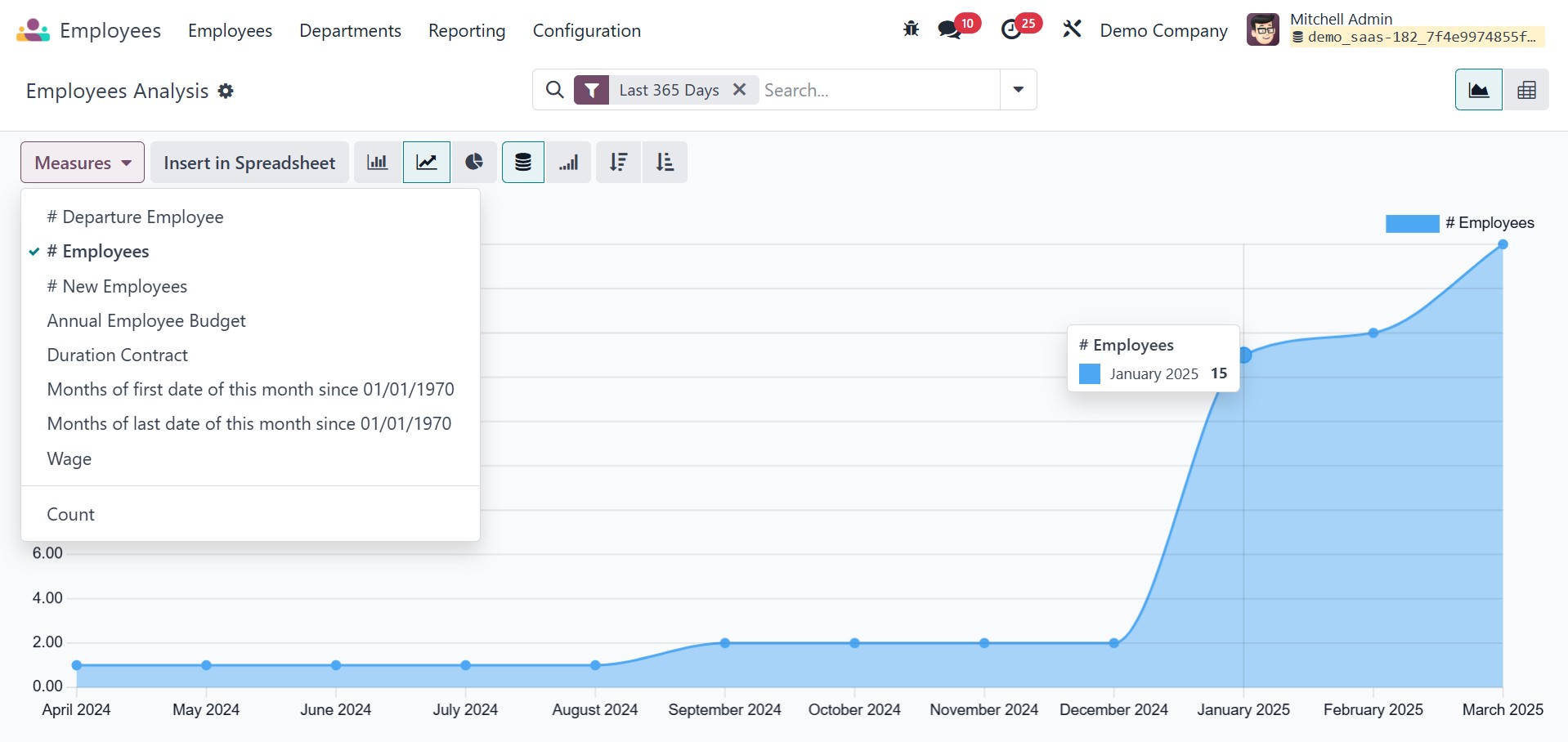Sort chart in descending order
Viewport: 1568px width, 742px height.
[x=618, y=163]
